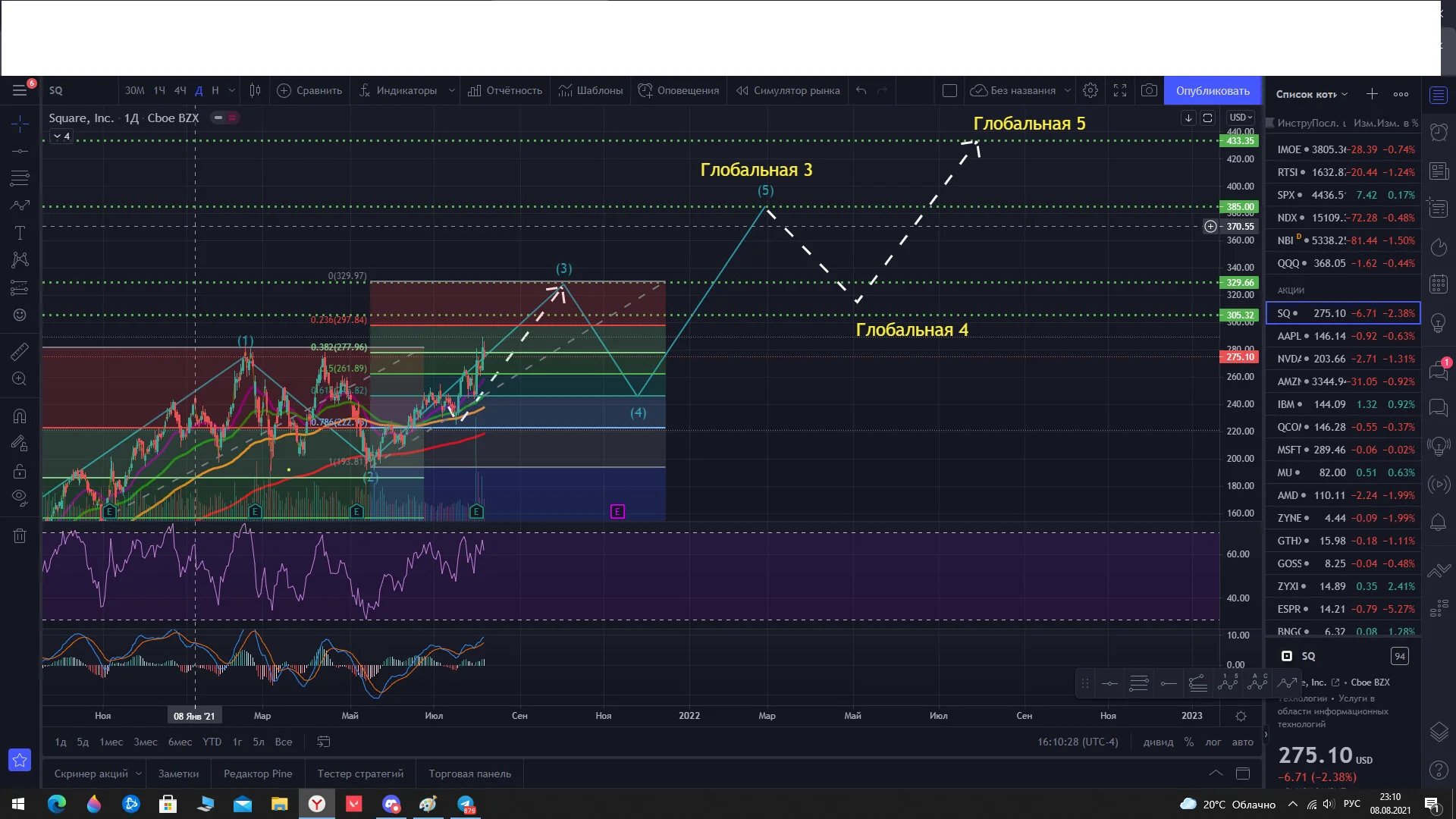Screen dimensions: 1456x819
Task: Select the 30М timeframe
Action: point(134,91)
